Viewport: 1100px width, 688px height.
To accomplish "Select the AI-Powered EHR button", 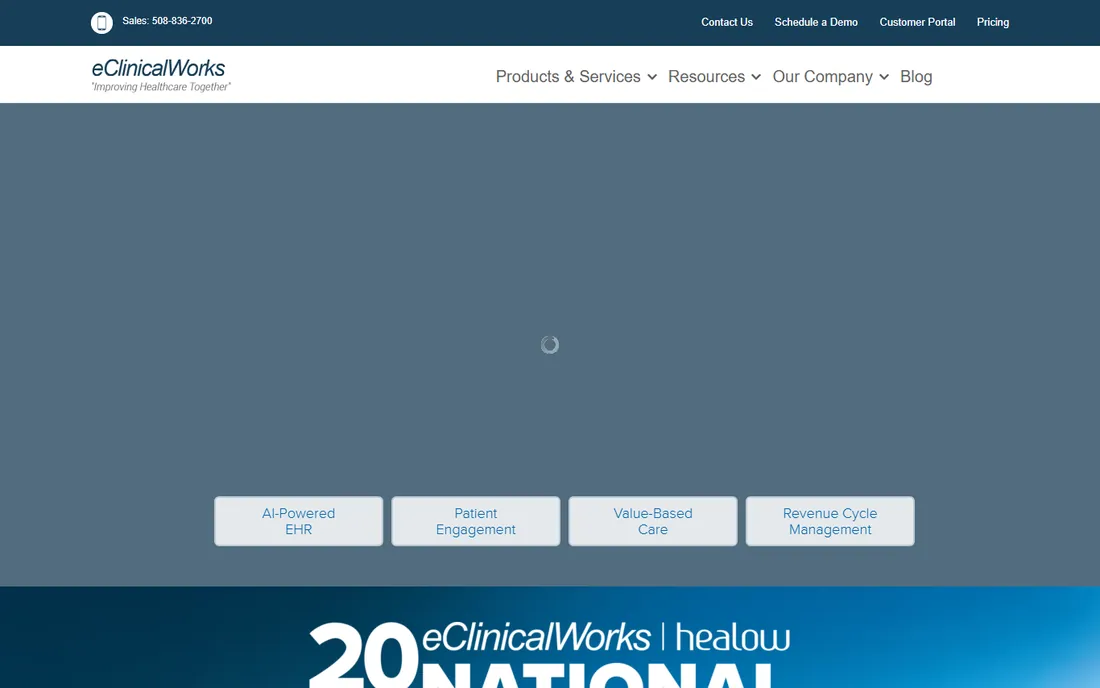I will (298, 521).
